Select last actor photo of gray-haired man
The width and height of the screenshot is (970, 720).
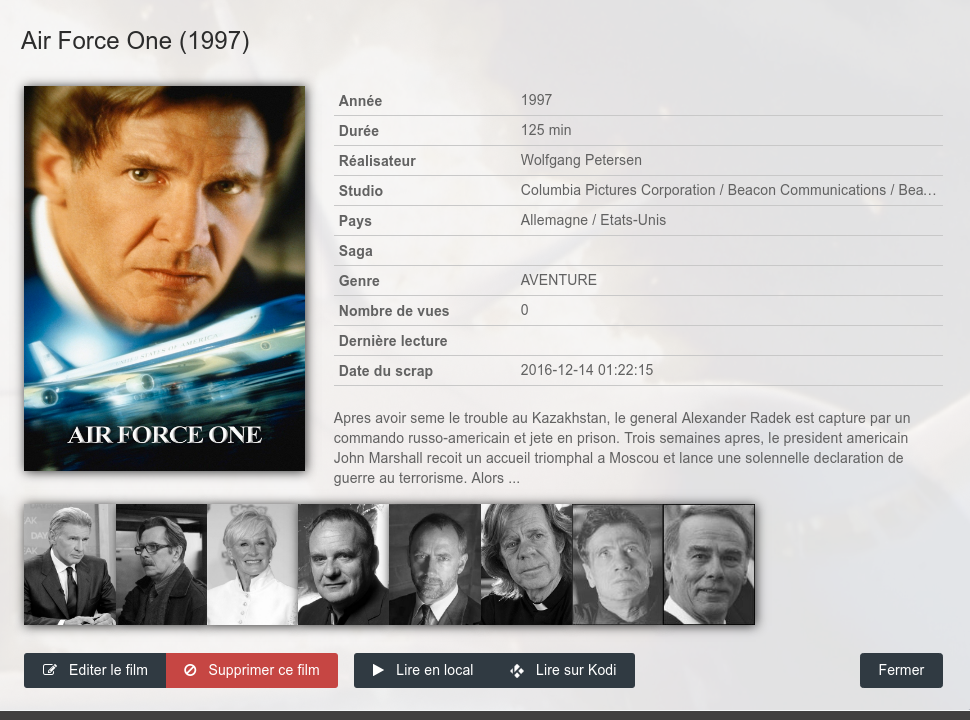[709, 564]
